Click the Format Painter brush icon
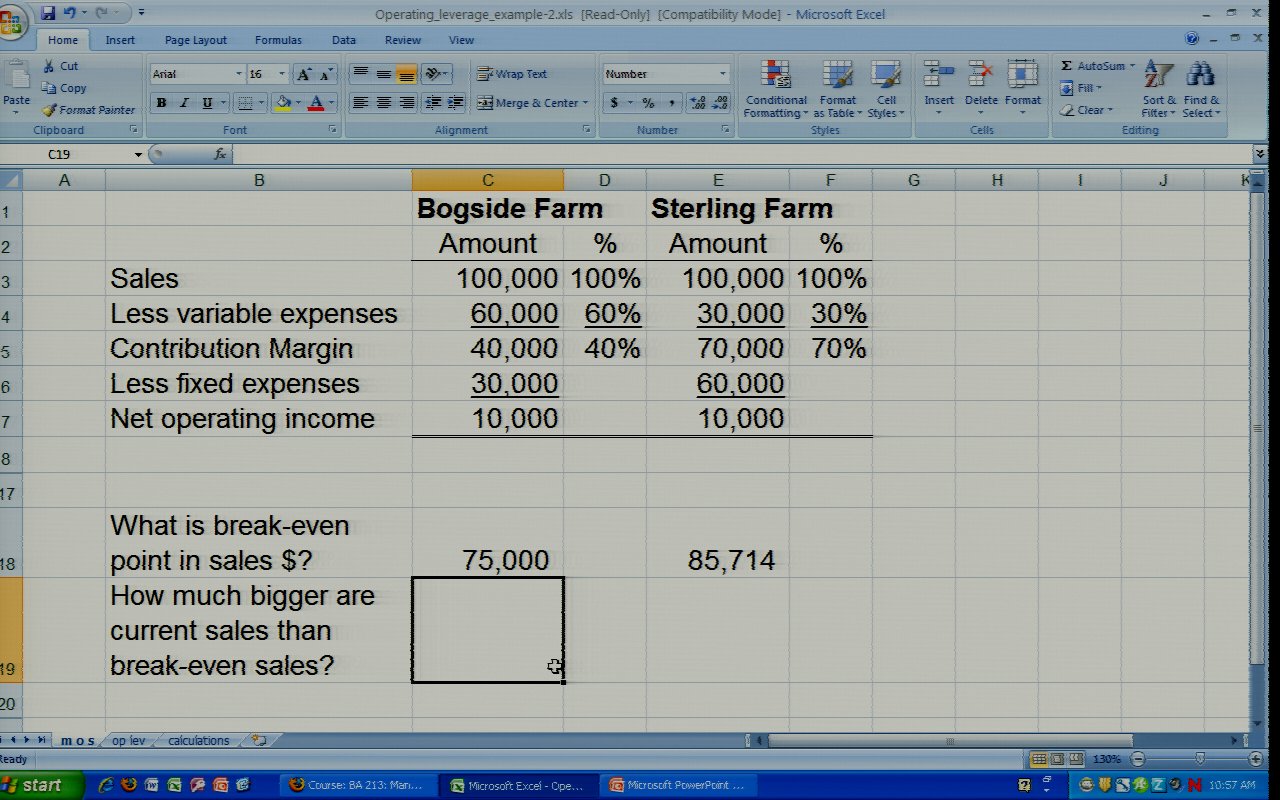This screenshot has width=1280, height=800. pyautogui.click(x=50, y=110)
